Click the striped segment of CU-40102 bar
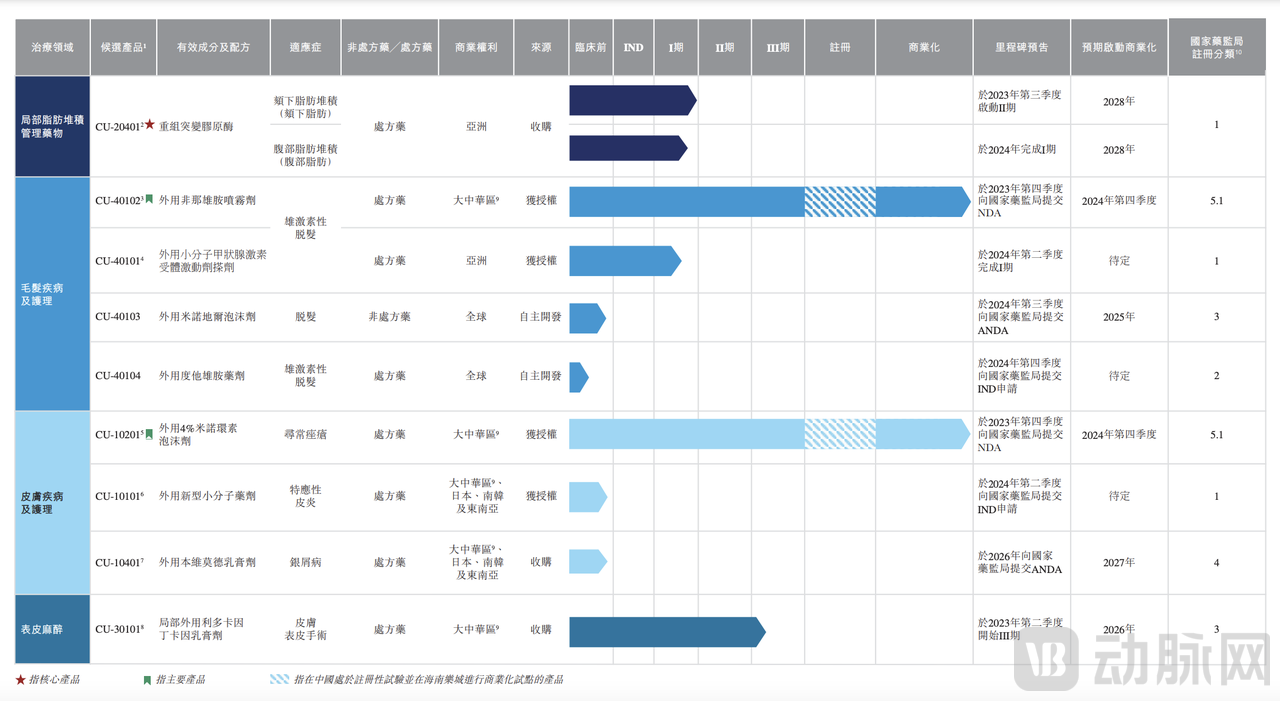This screenshot has height=701, width=1280. (840, 202)
